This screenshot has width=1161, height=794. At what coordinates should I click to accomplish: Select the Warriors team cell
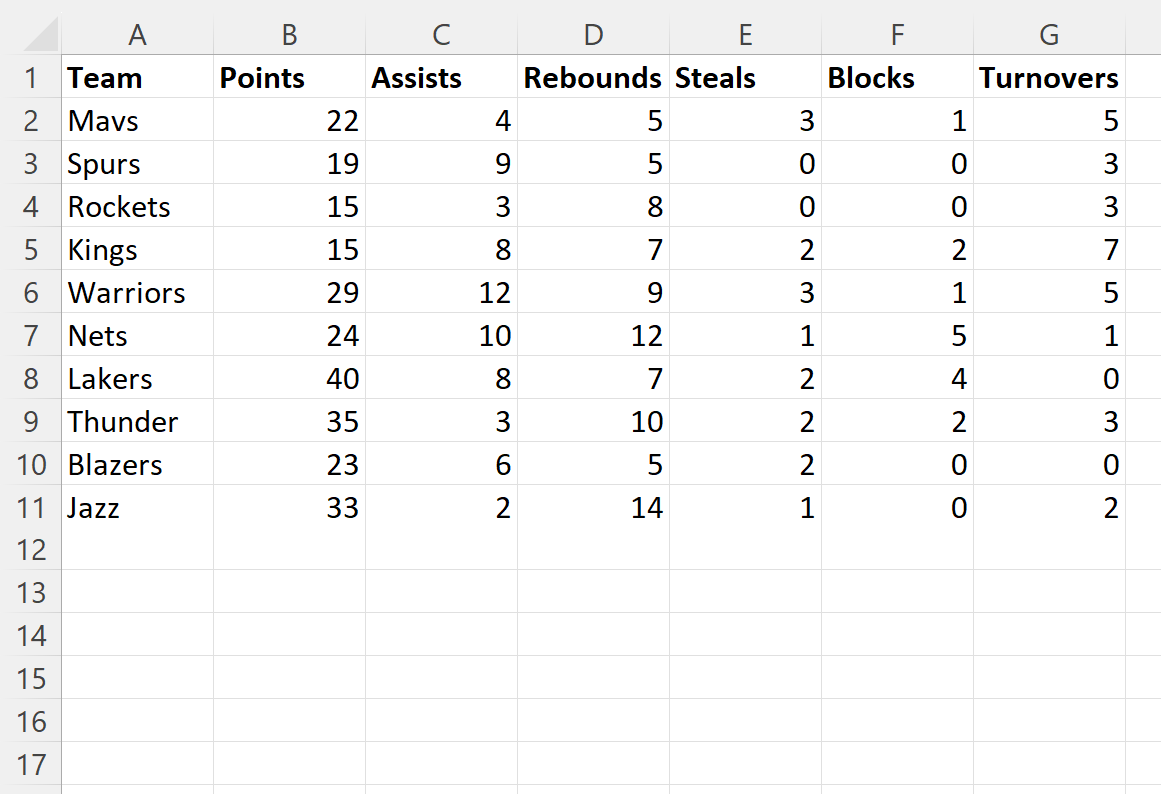(x=137, y=293)
